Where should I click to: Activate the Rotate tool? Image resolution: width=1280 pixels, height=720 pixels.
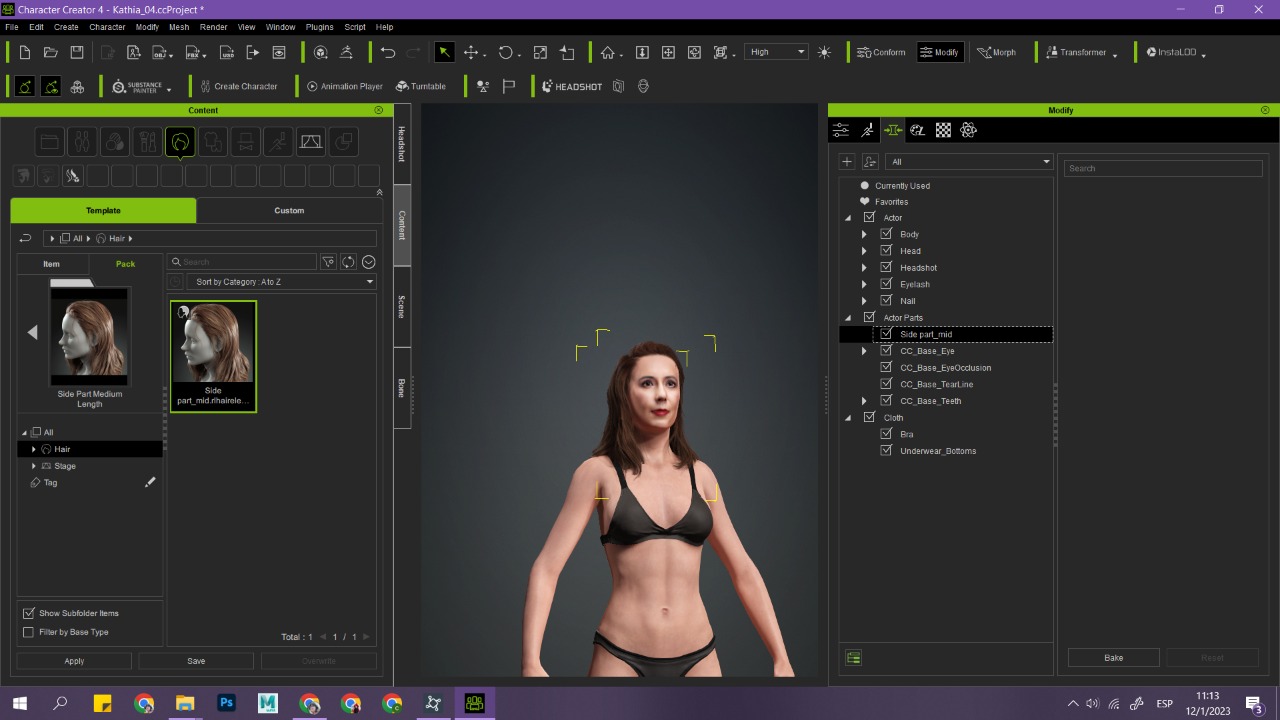[506, 52]
